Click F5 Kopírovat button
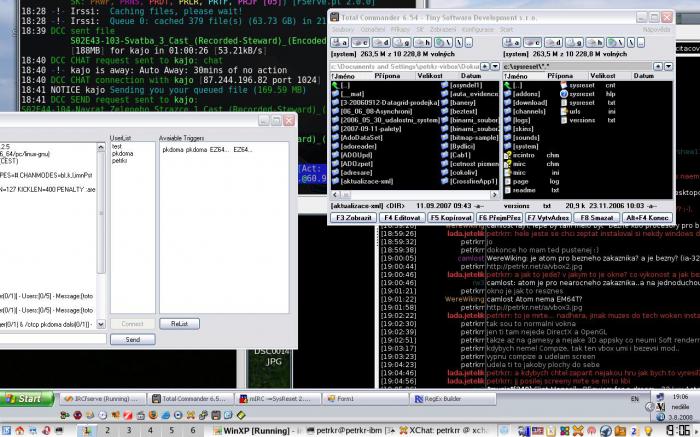This screenshot has width=700, height=437. [450, 217]
